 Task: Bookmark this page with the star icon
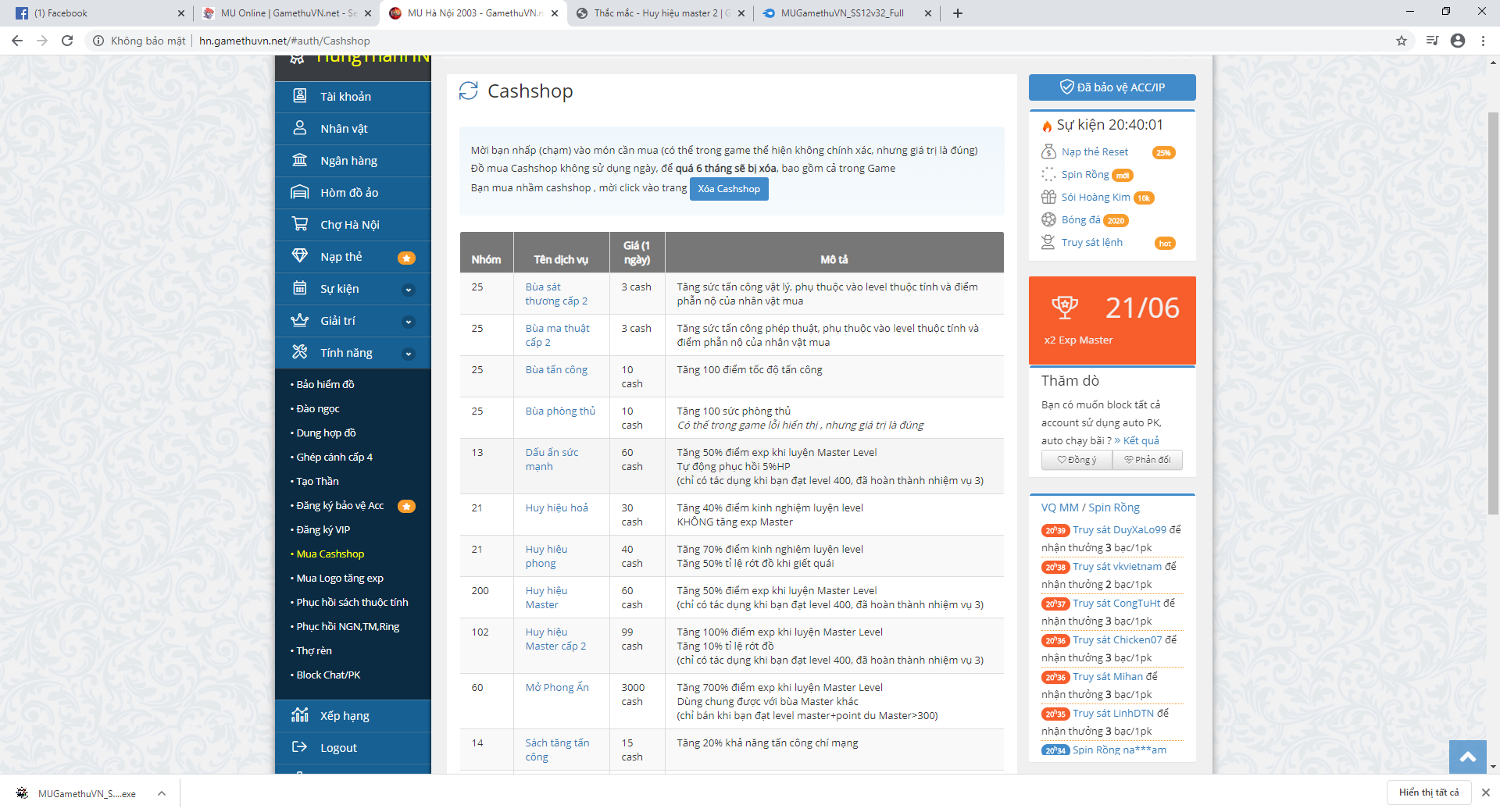[x=1402, y=41]
